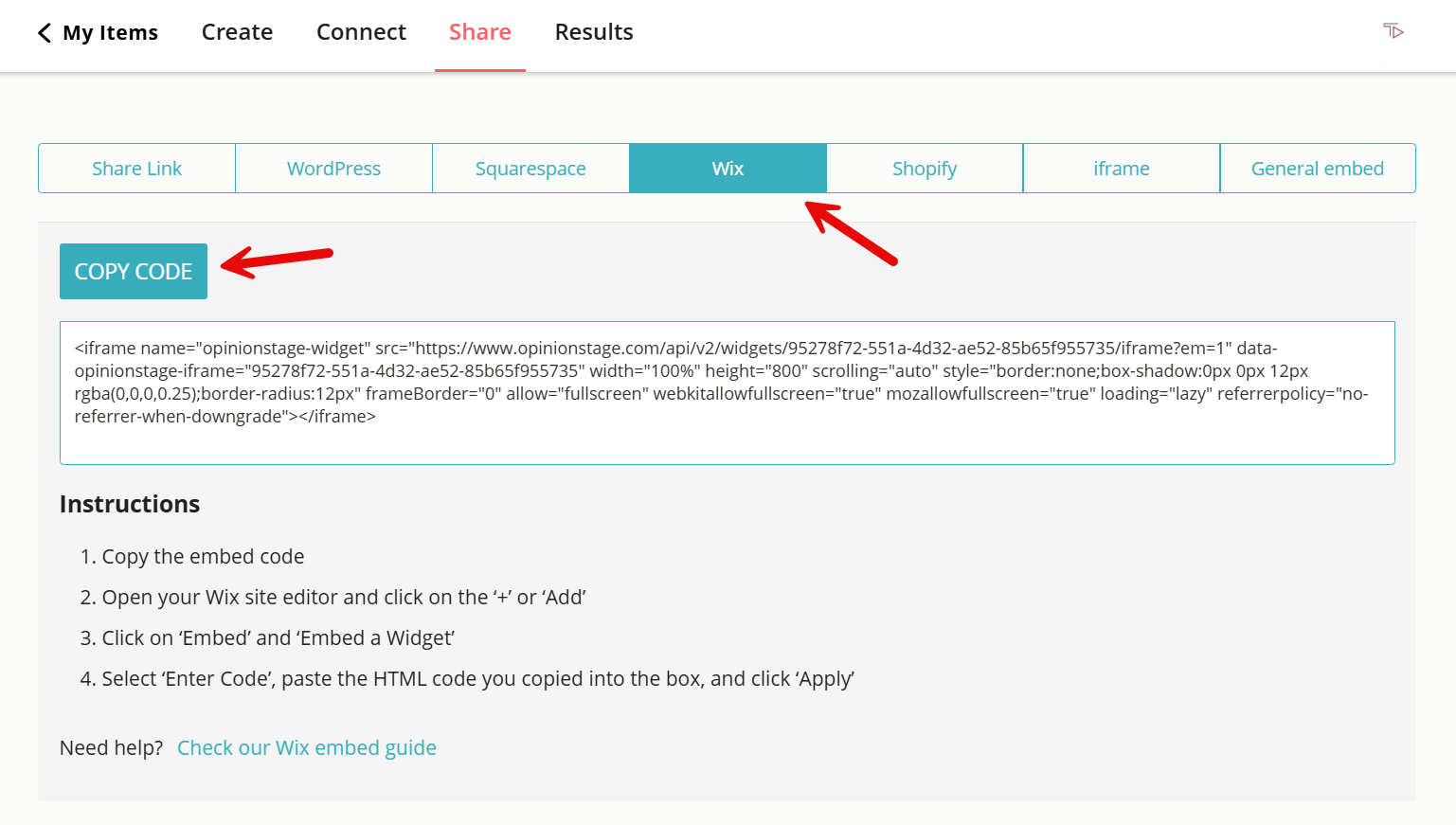1456x825 pixels.
Task: Select the Squarespace tab
Action: pyautogui.click(x=530, y=168)
